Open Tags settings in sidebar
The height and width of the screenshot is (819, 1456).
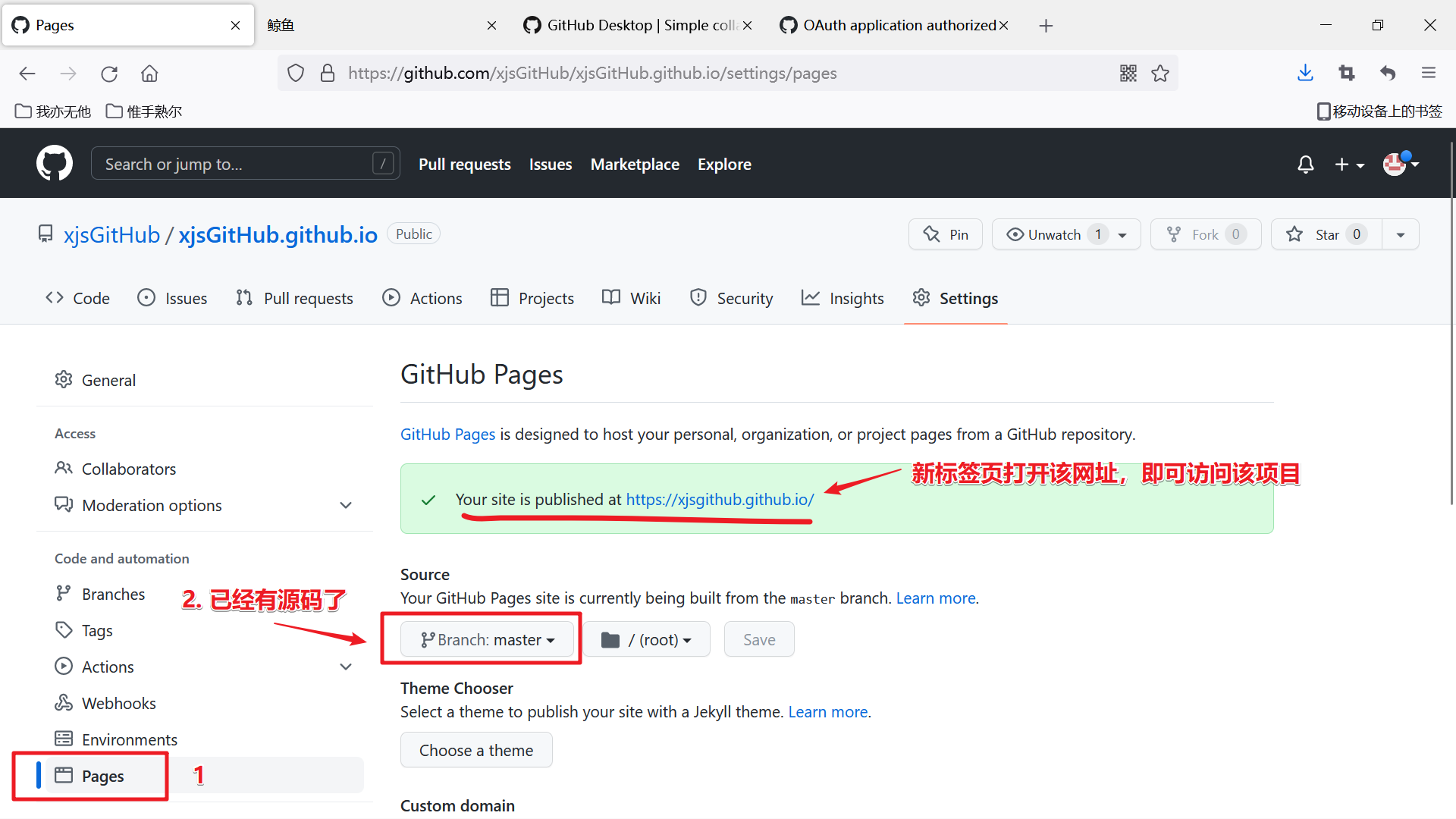click(x=205, y=630)
